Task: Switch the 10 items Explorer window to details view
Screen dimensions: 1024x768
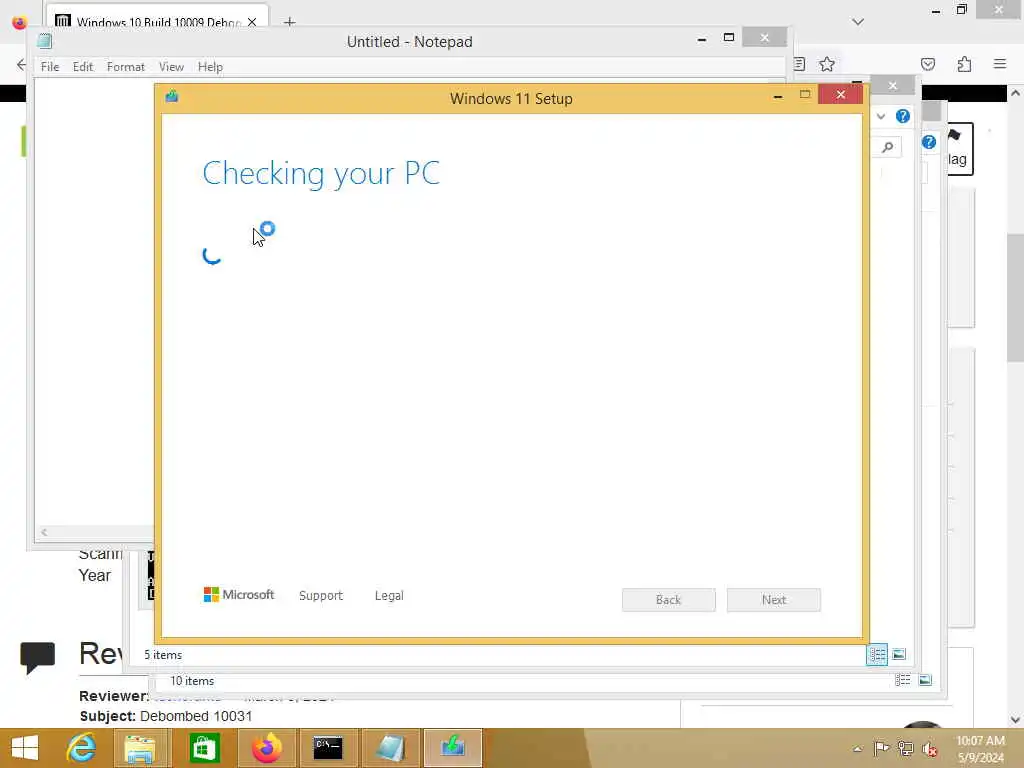Action: pos(903,680)
